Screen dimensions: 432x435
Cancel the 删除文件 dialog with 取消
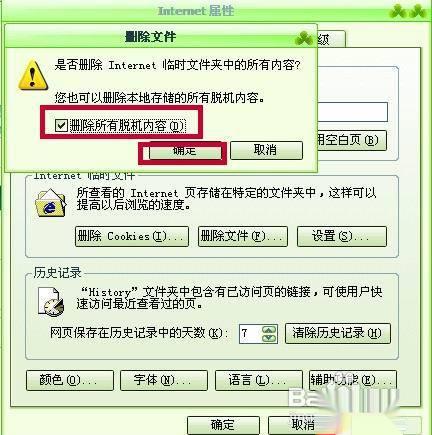(266, 150)
